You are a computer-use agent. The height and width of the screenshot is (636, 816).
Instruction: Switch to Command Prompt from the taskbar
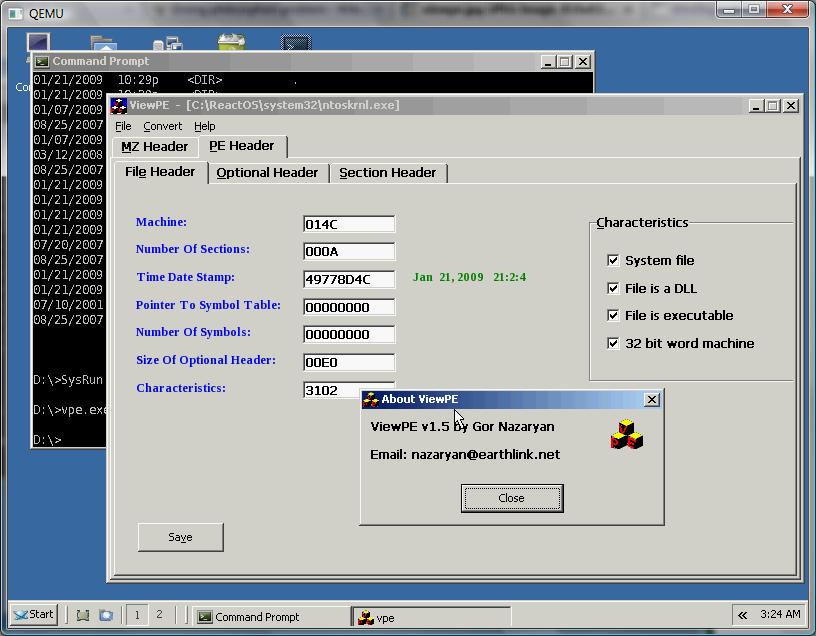coord(271,616)
